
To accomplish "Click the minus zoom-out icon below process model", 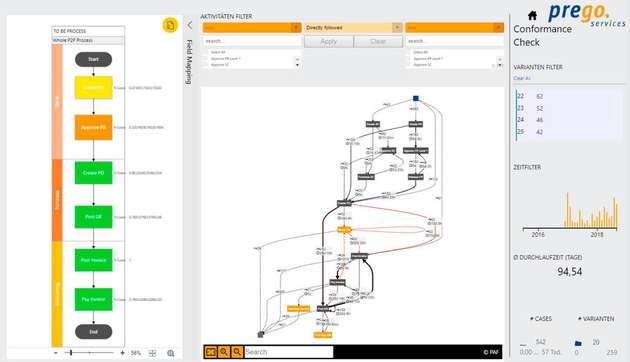I will click(x=56, y=353).
